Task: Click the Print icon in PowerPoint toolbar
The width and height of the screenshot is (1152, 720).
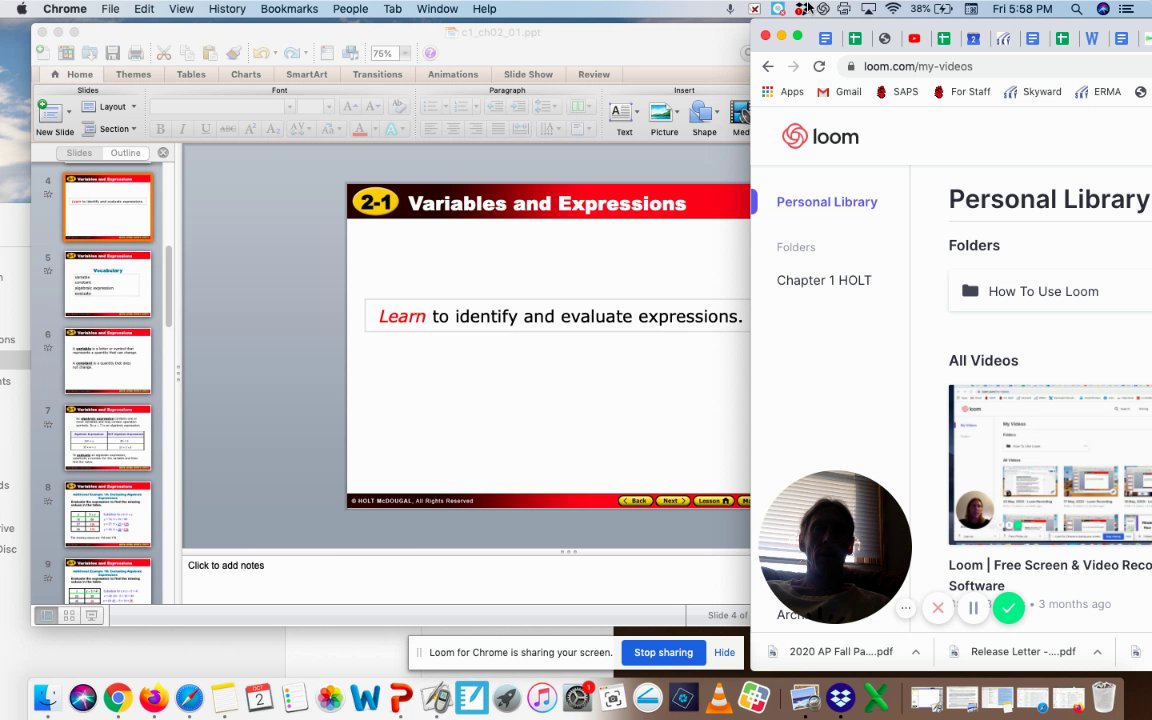Action: [x=136, y=53]
